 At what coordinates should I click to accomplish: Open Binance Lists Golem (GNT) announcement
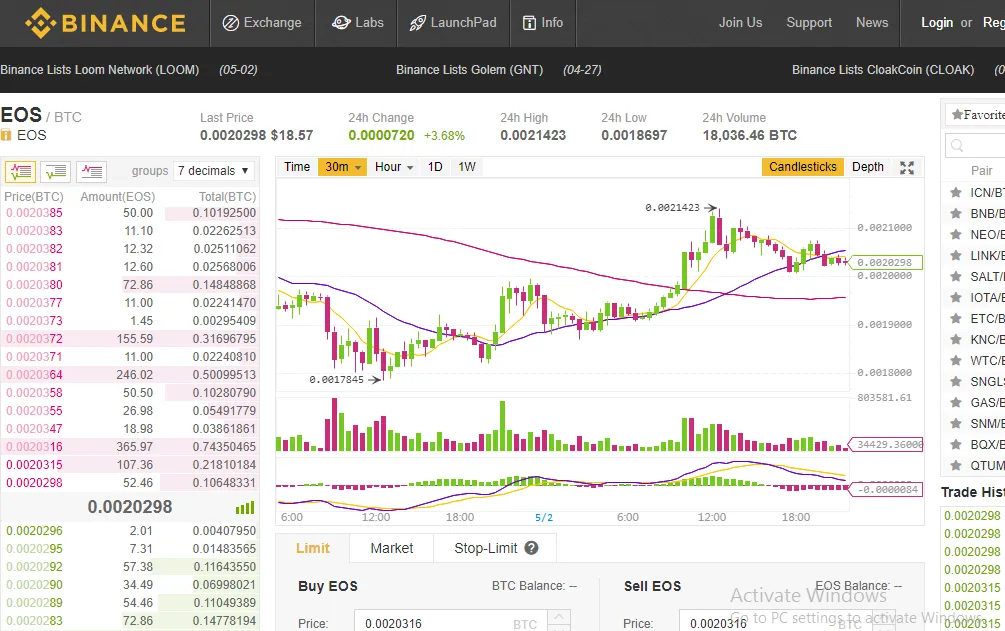(x=469, y=70)
